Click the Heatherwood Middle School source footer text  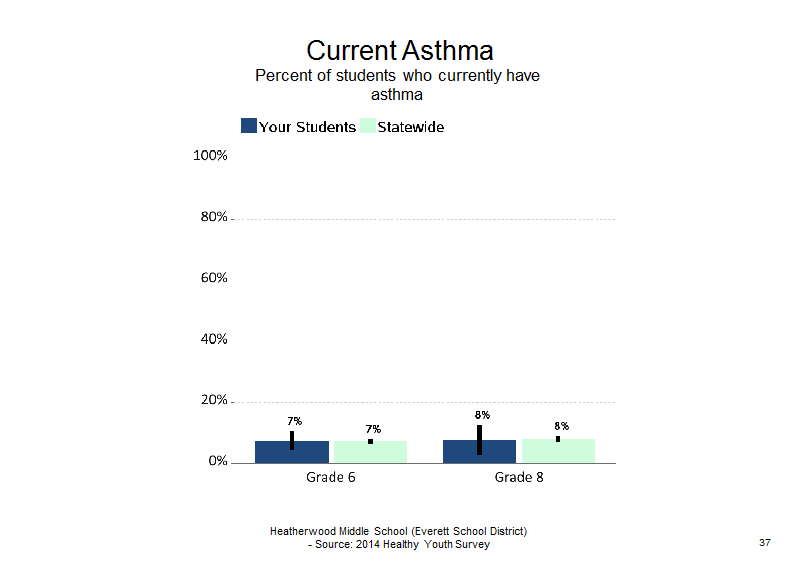point(398,538)
